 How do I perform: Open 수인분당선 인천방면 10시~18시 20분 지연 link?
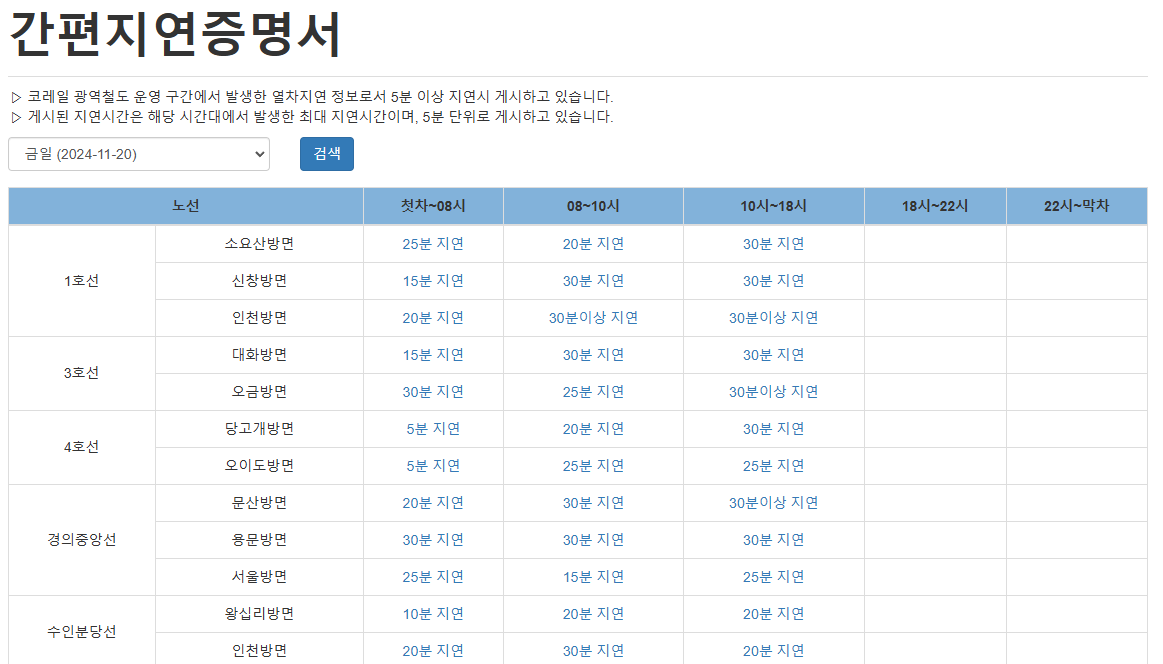tap(774, 651)
